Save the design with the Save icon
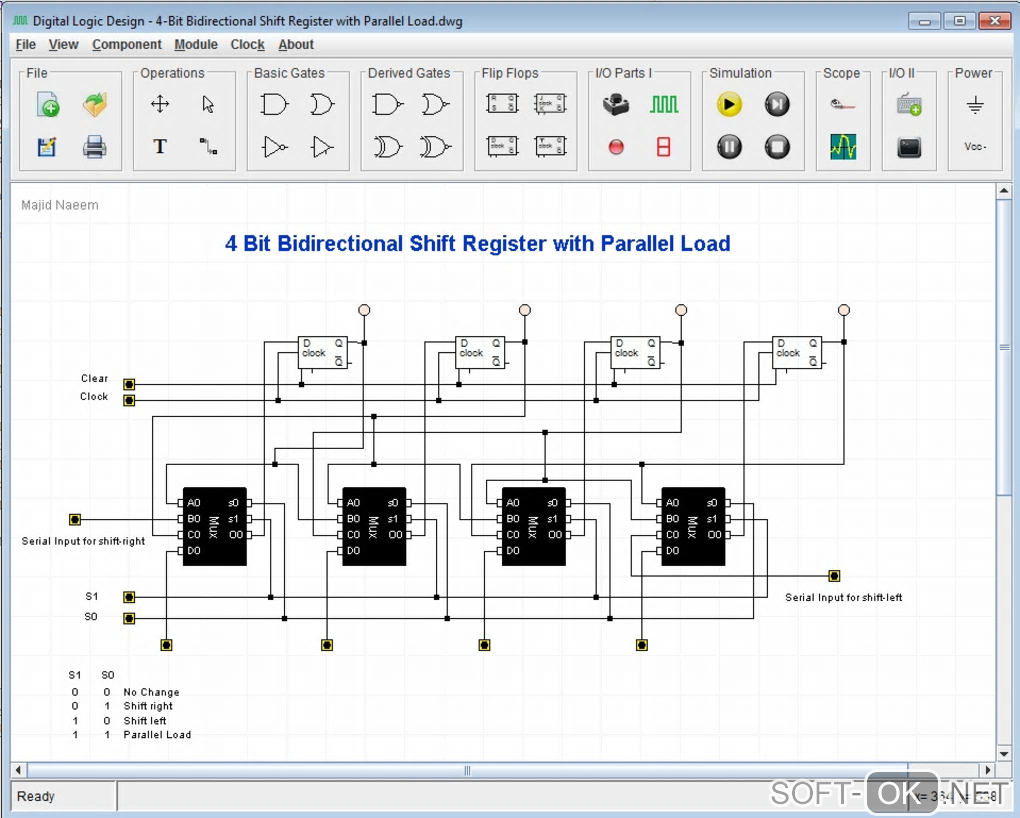The height and width of the screenshot is (818, 1020). (47, 147)
